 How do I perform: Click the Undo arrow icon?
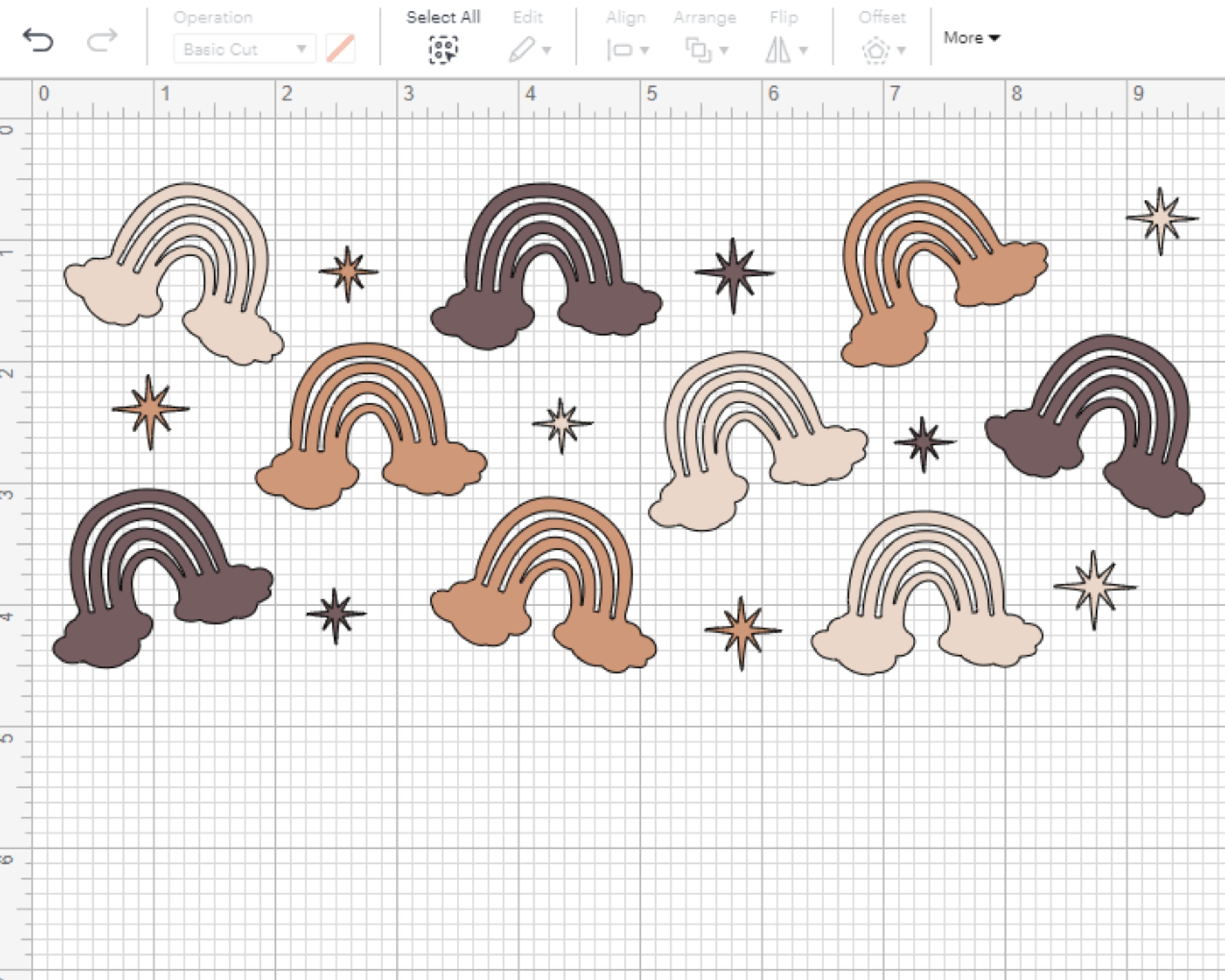(x=38, y=40)
